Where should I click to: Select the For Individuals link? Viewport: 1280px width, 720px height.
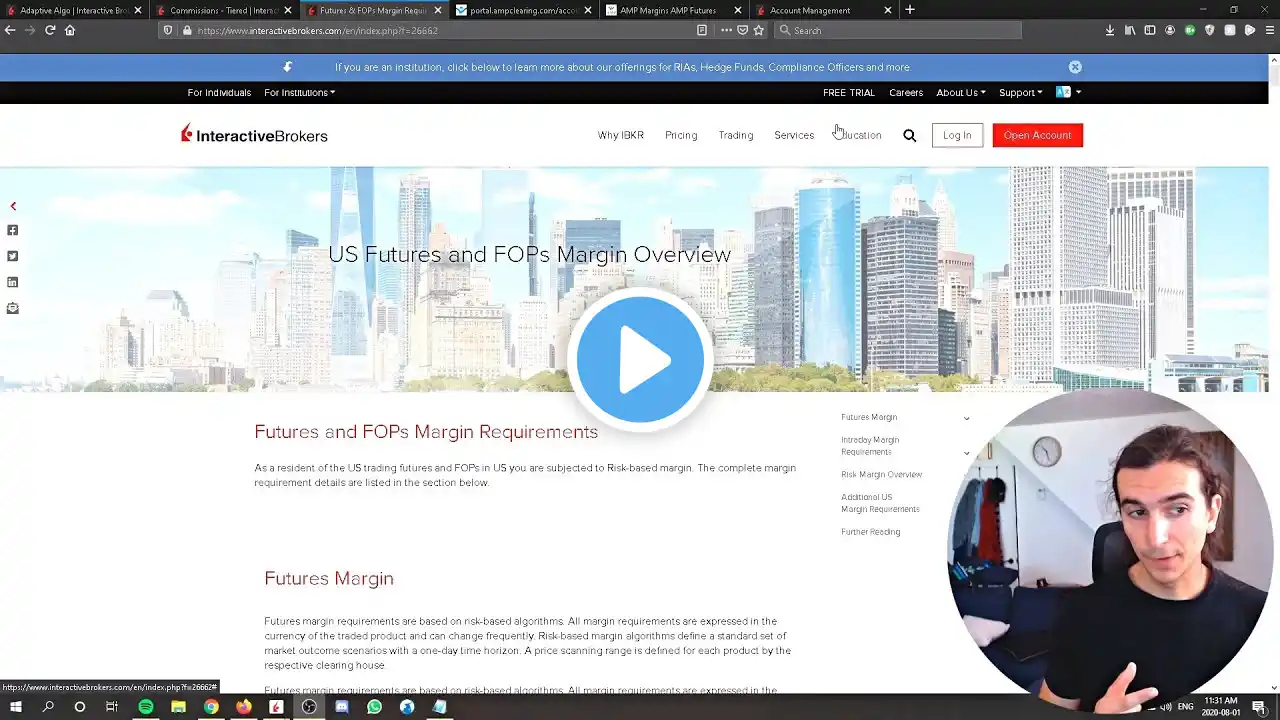[x=219, y=92]
